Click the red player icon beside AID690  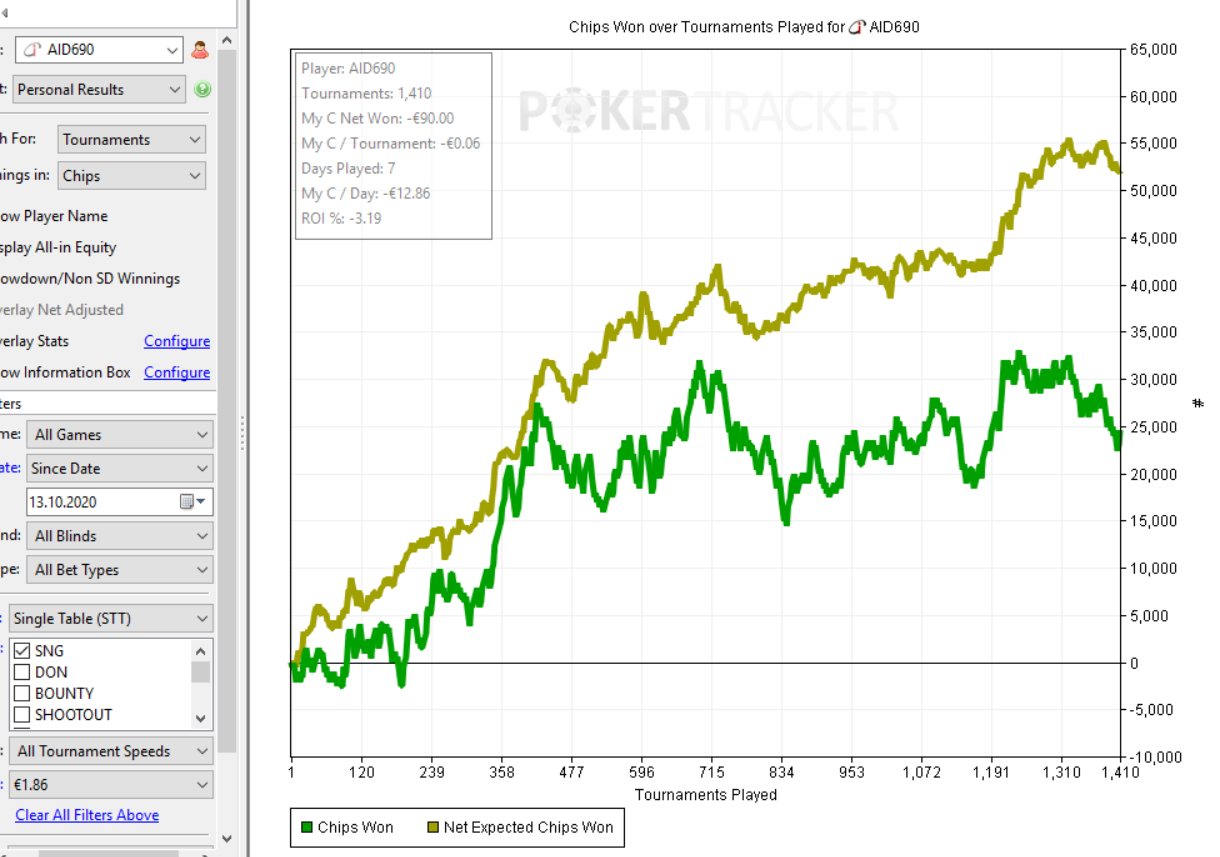coord(200,49)
